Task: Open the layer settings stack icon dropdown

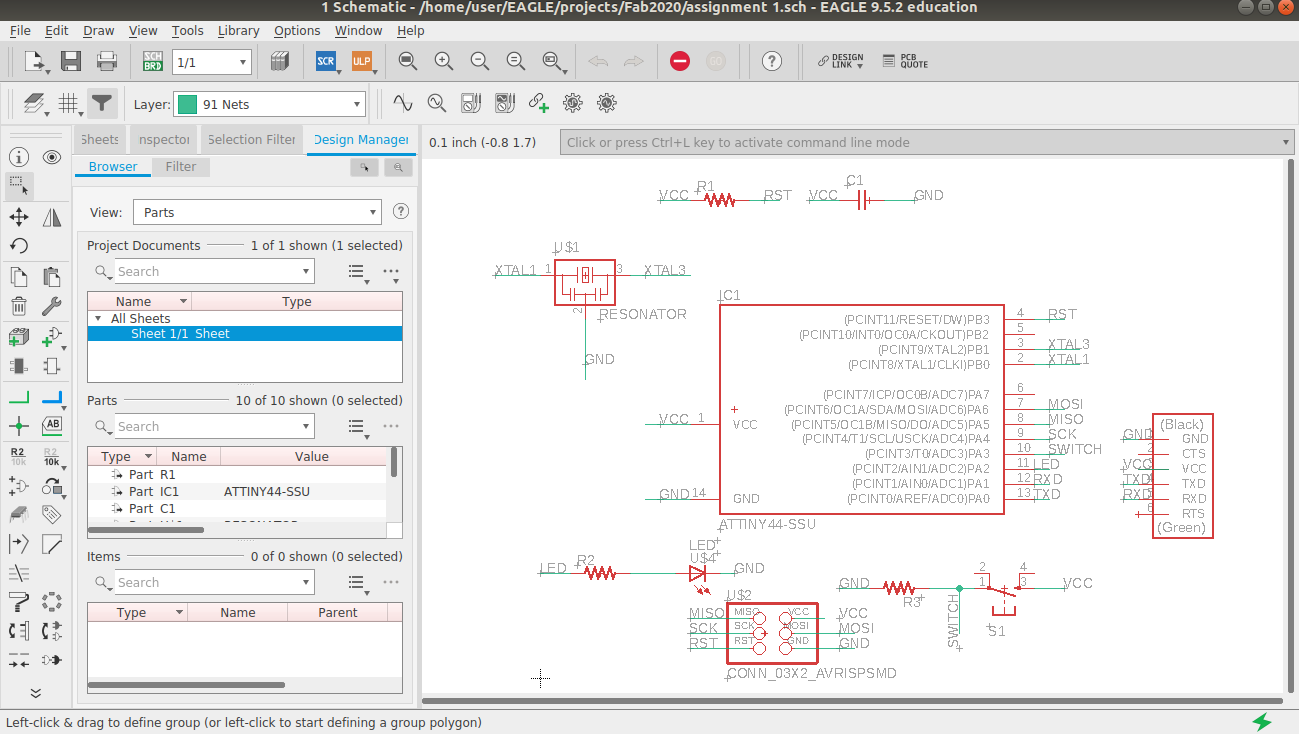Action: [36, 103]
